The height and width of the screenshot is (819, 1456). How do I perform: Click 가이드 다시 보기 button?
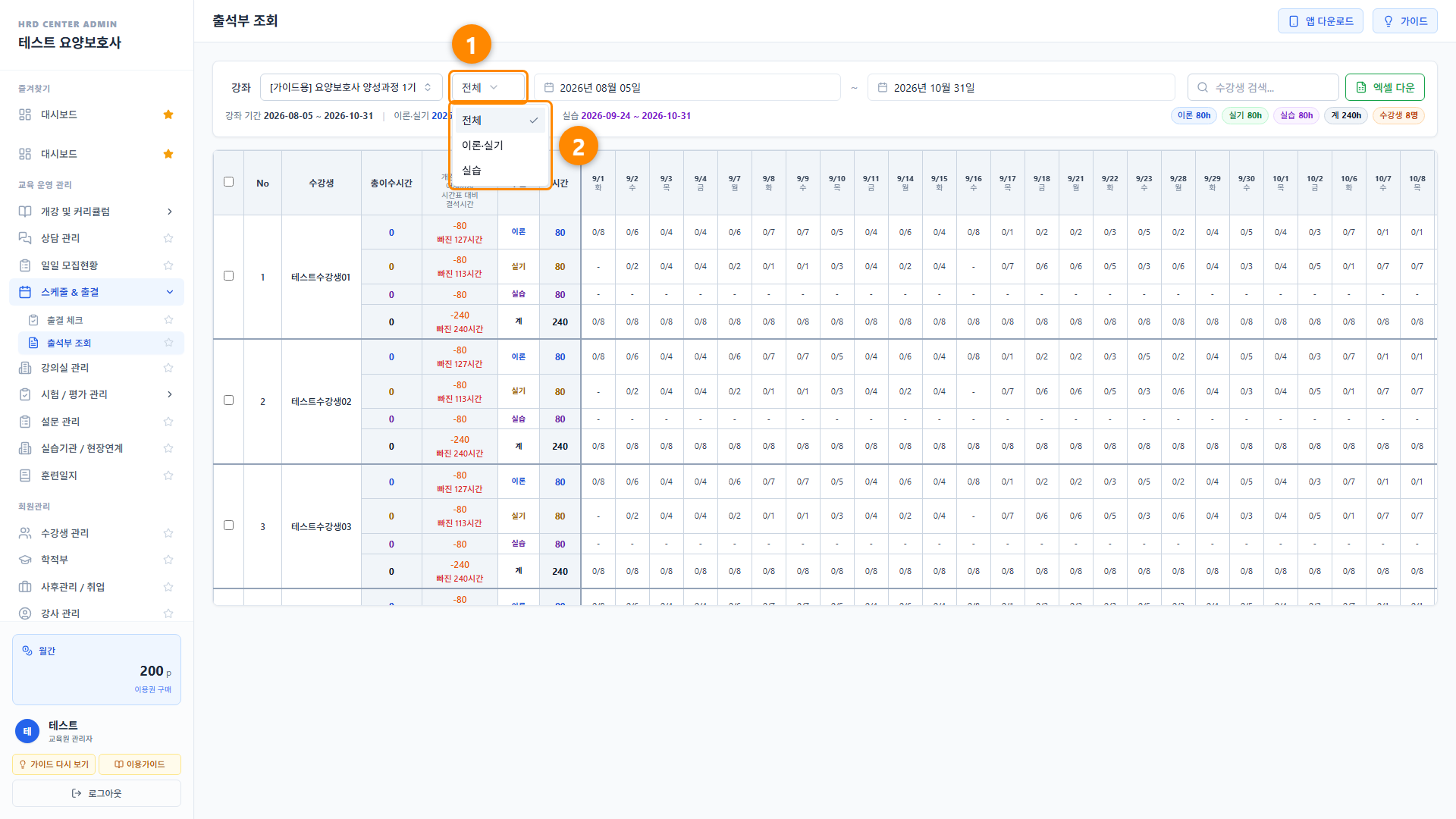point(54,764)
